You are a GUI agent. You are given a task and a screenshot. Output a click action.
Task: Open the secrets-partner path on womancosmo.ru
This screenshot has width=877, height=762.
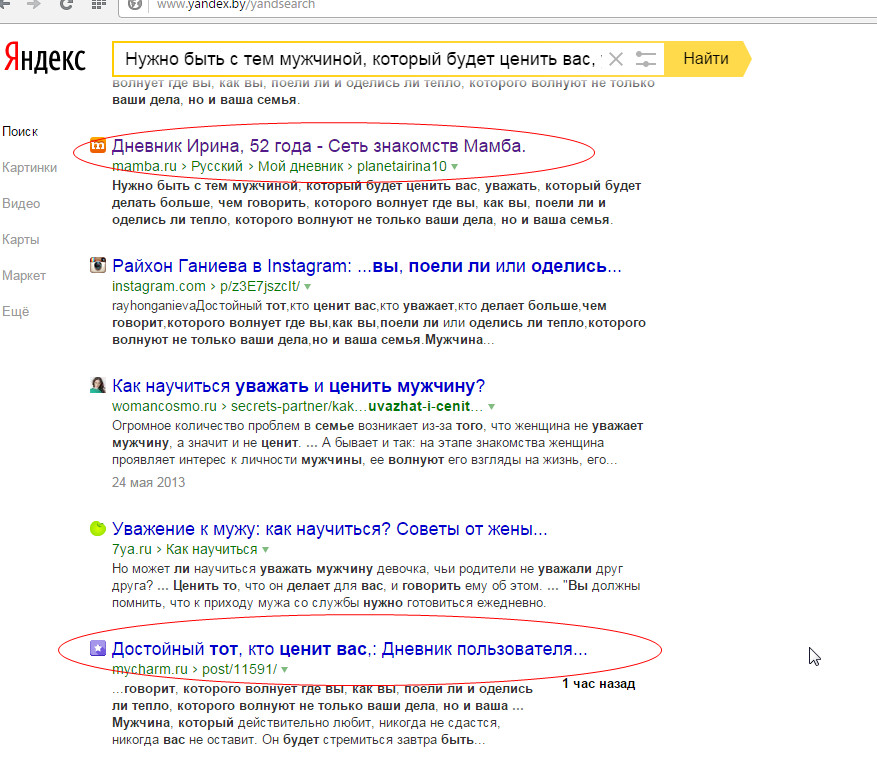[357, 406]
